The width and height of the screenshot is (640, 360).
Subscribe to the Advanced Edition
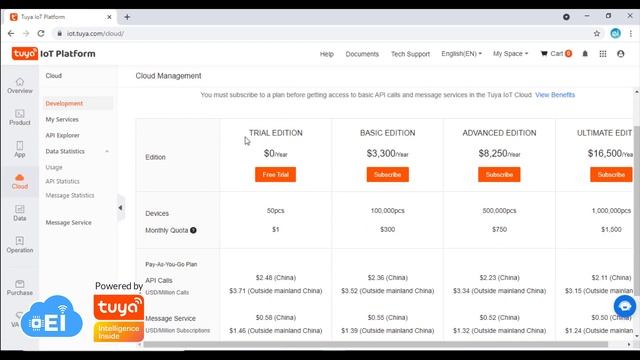point(499,174)
